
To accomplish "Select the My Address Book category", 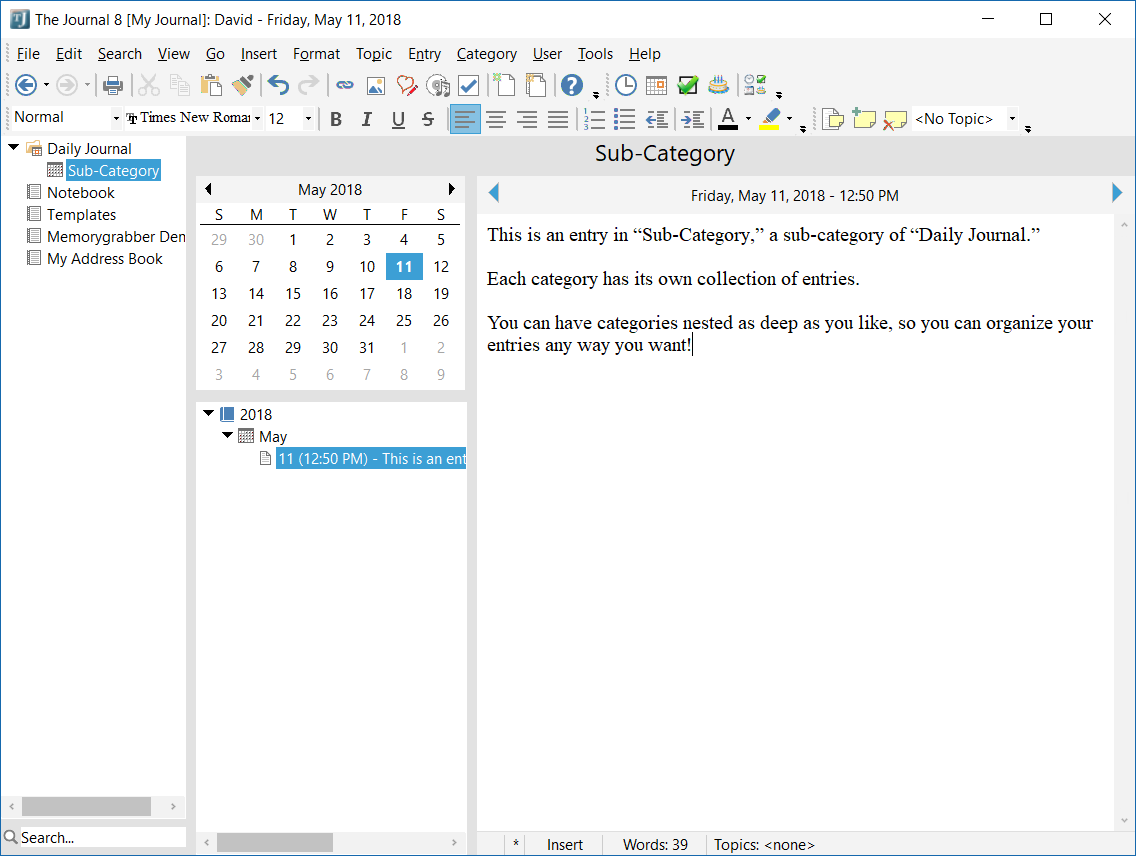I will point(105,259).
